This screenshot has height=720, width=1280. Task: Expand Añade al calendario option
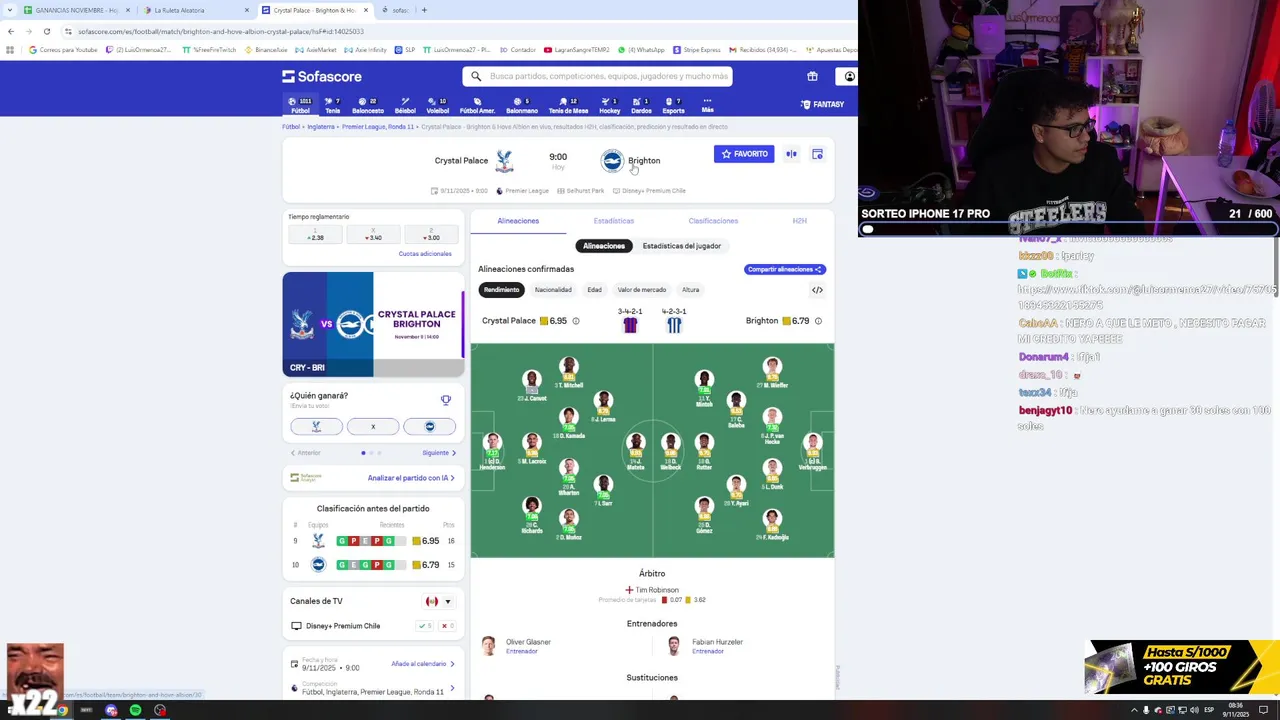pos(423,664)
